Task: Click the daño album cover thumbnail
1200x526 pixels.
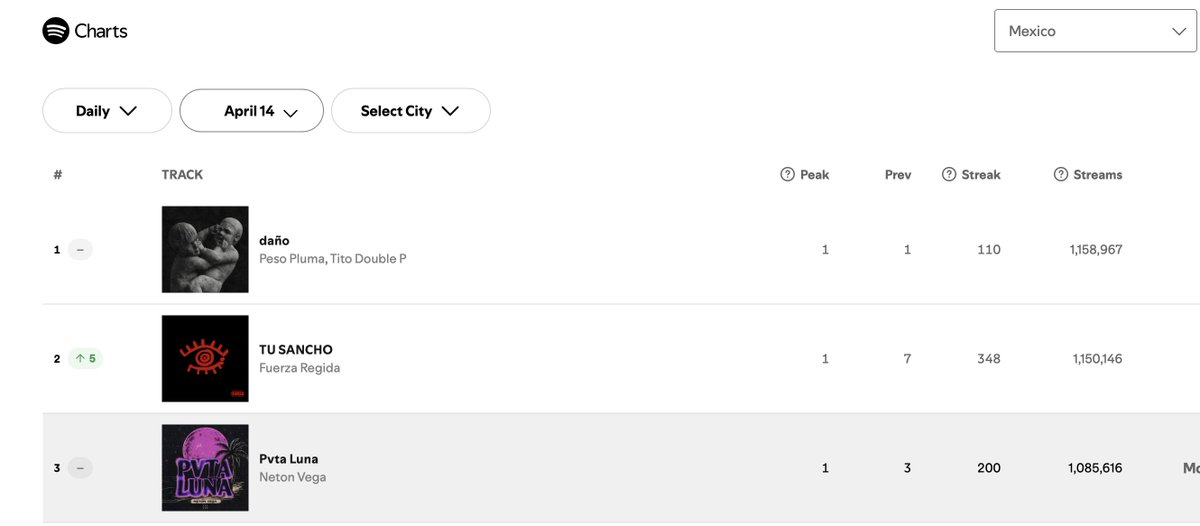Action: pyautogui.click(x=205, y=249)
